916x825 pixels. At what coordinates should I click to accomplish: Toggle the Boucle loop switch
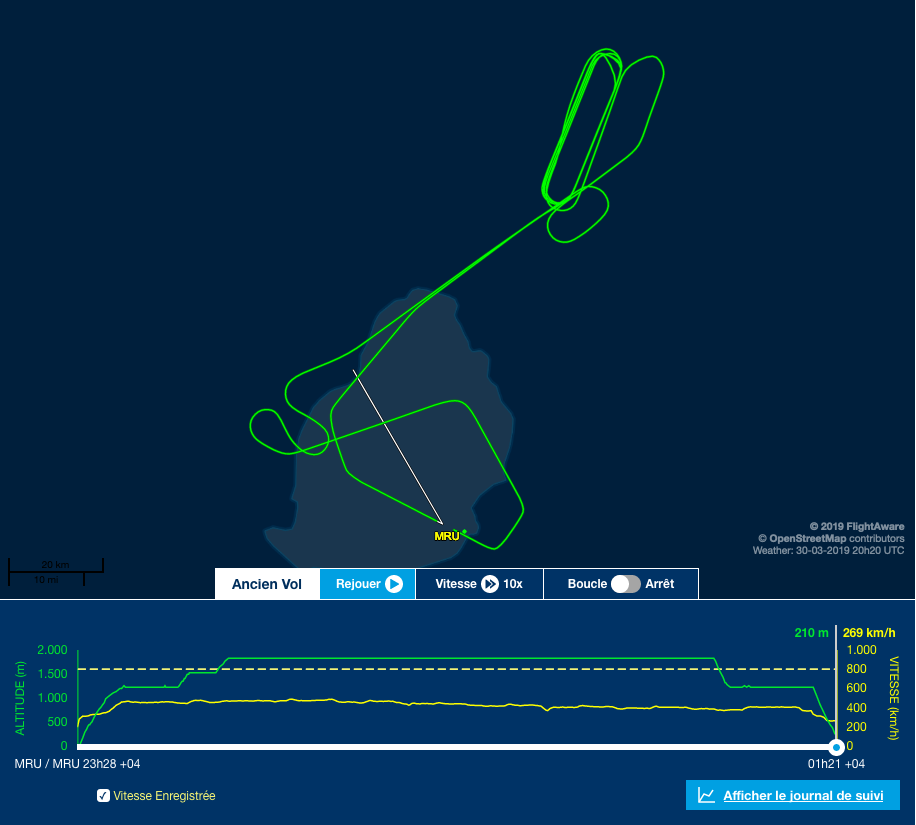coord(626,584)
